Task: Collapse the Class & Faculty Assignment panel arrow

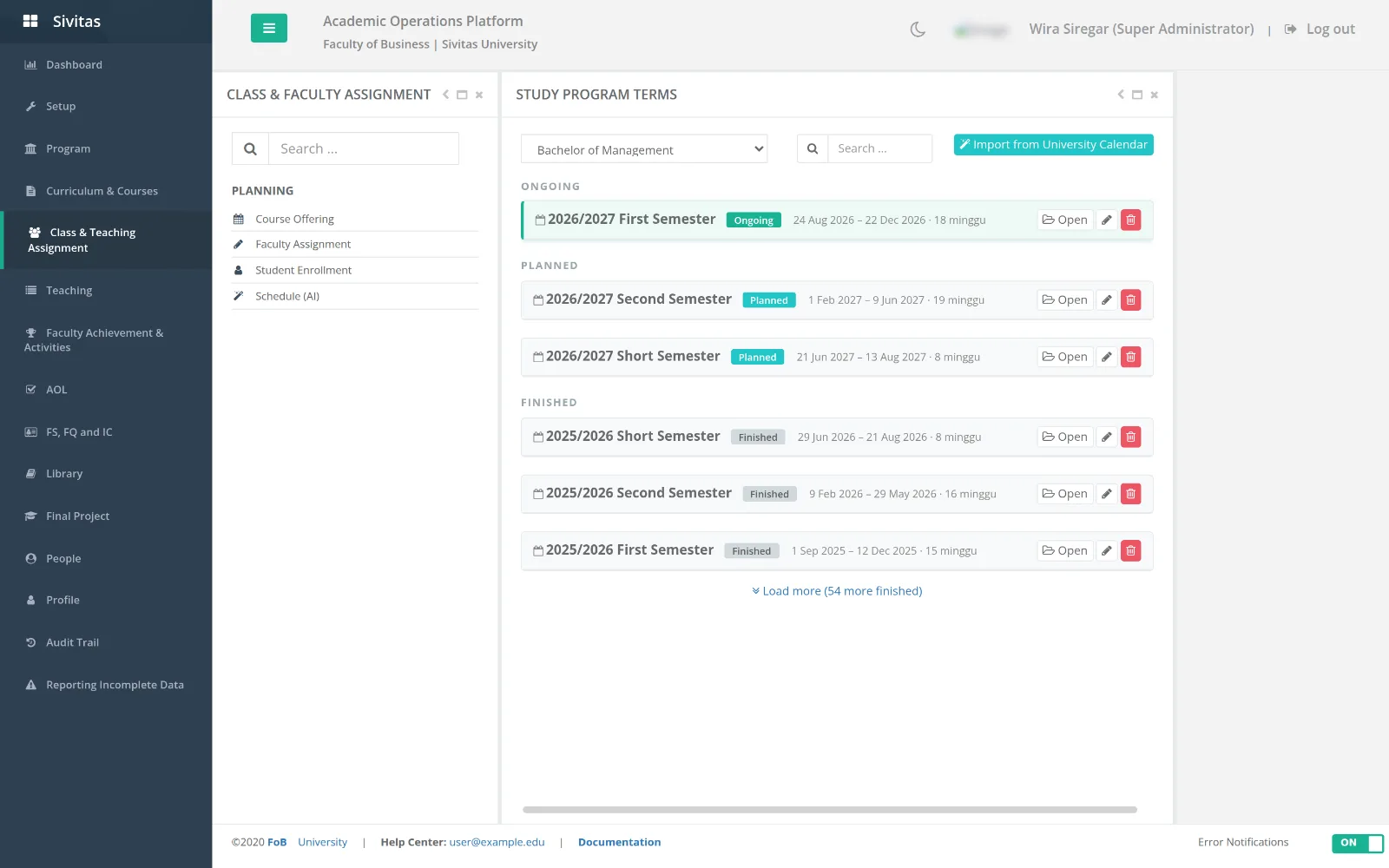Action: pos(445,95)
